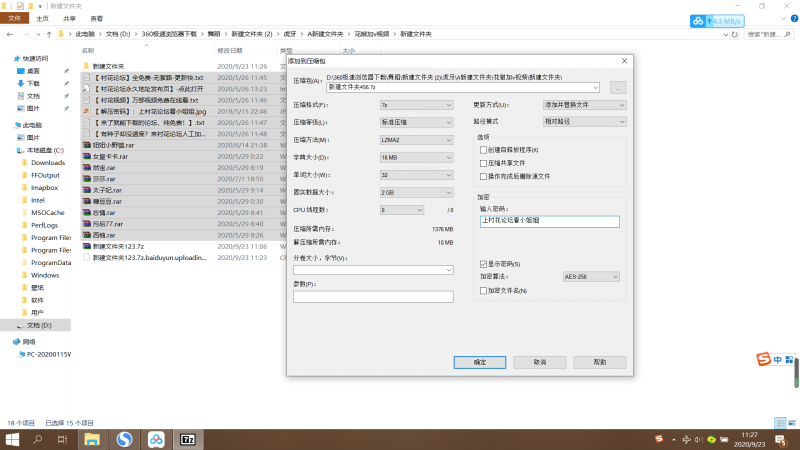Enable 创建自释放程序 checkbox
Image resolution: width=800 pixels, height=450 pixels.
[x=484, y=149]
